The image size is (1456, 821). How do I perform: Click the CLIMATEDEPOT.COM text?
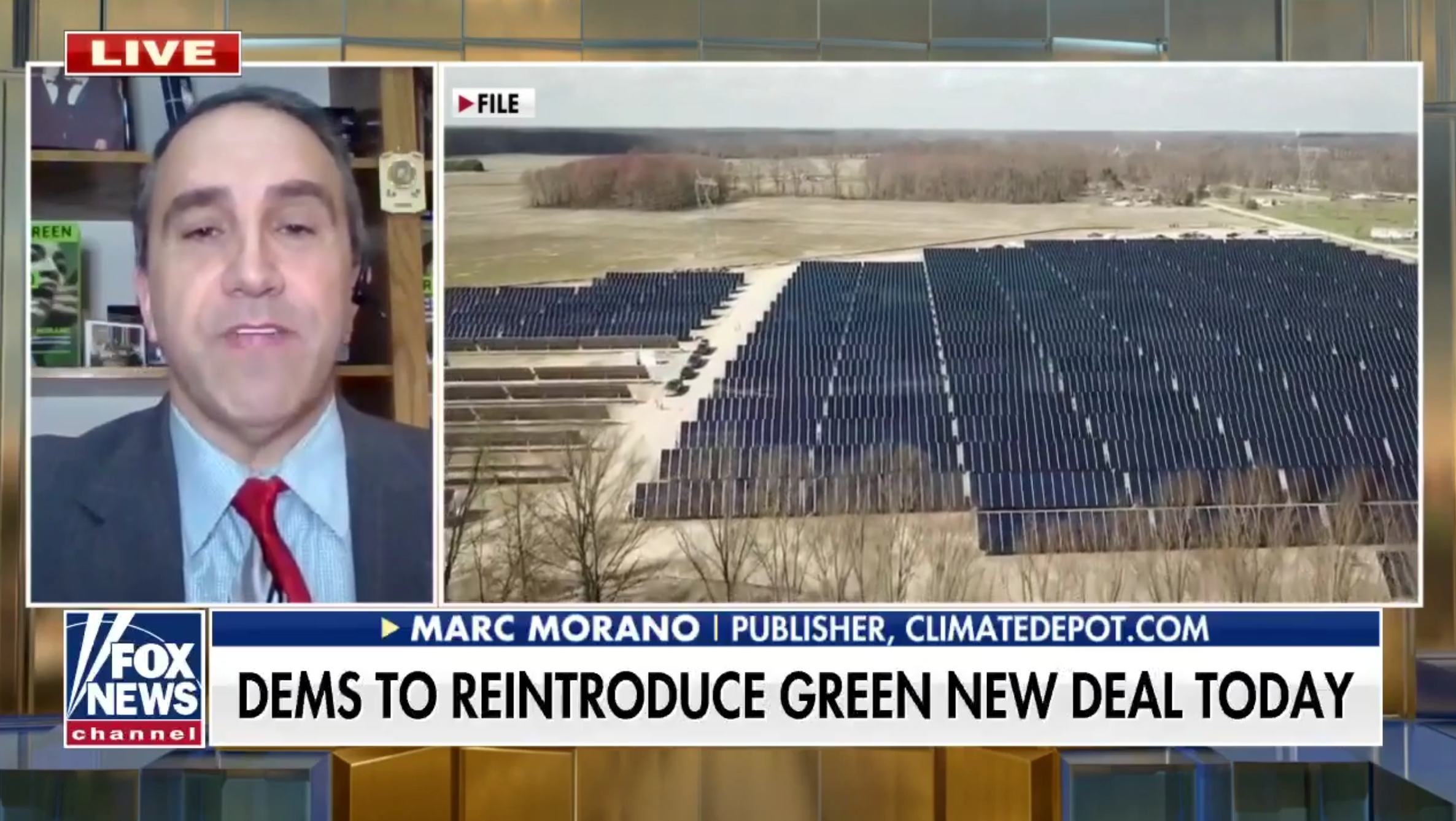[x=1056, y=628]
